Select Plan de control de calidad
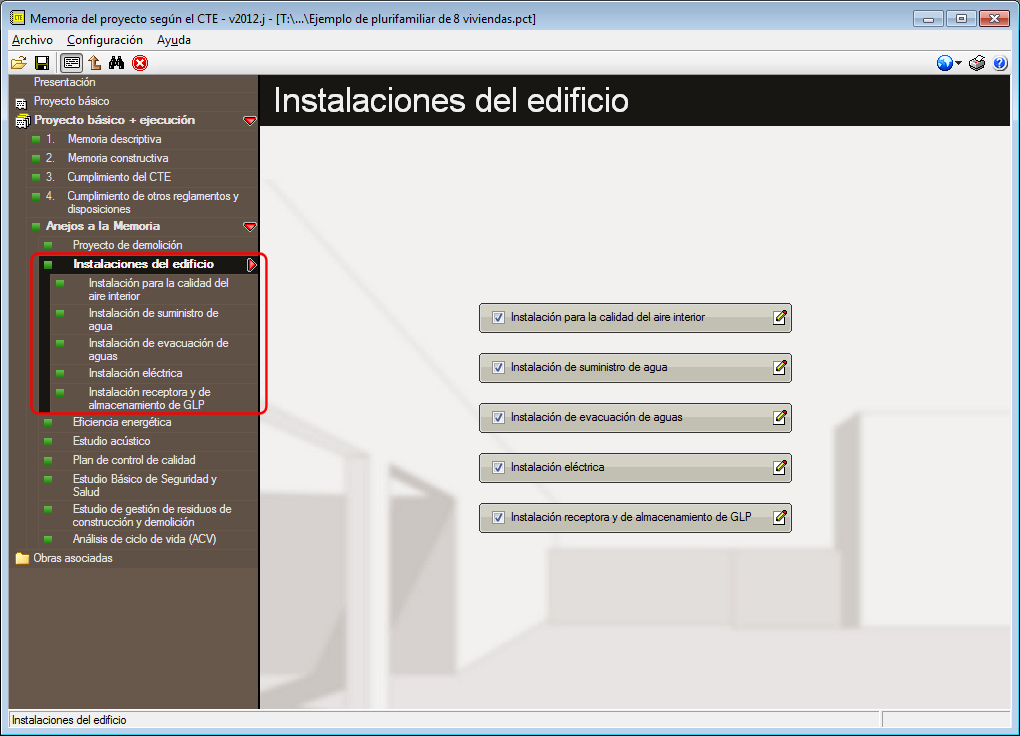Viewport: 1020px width, 736px height. [x=134, y=460]
